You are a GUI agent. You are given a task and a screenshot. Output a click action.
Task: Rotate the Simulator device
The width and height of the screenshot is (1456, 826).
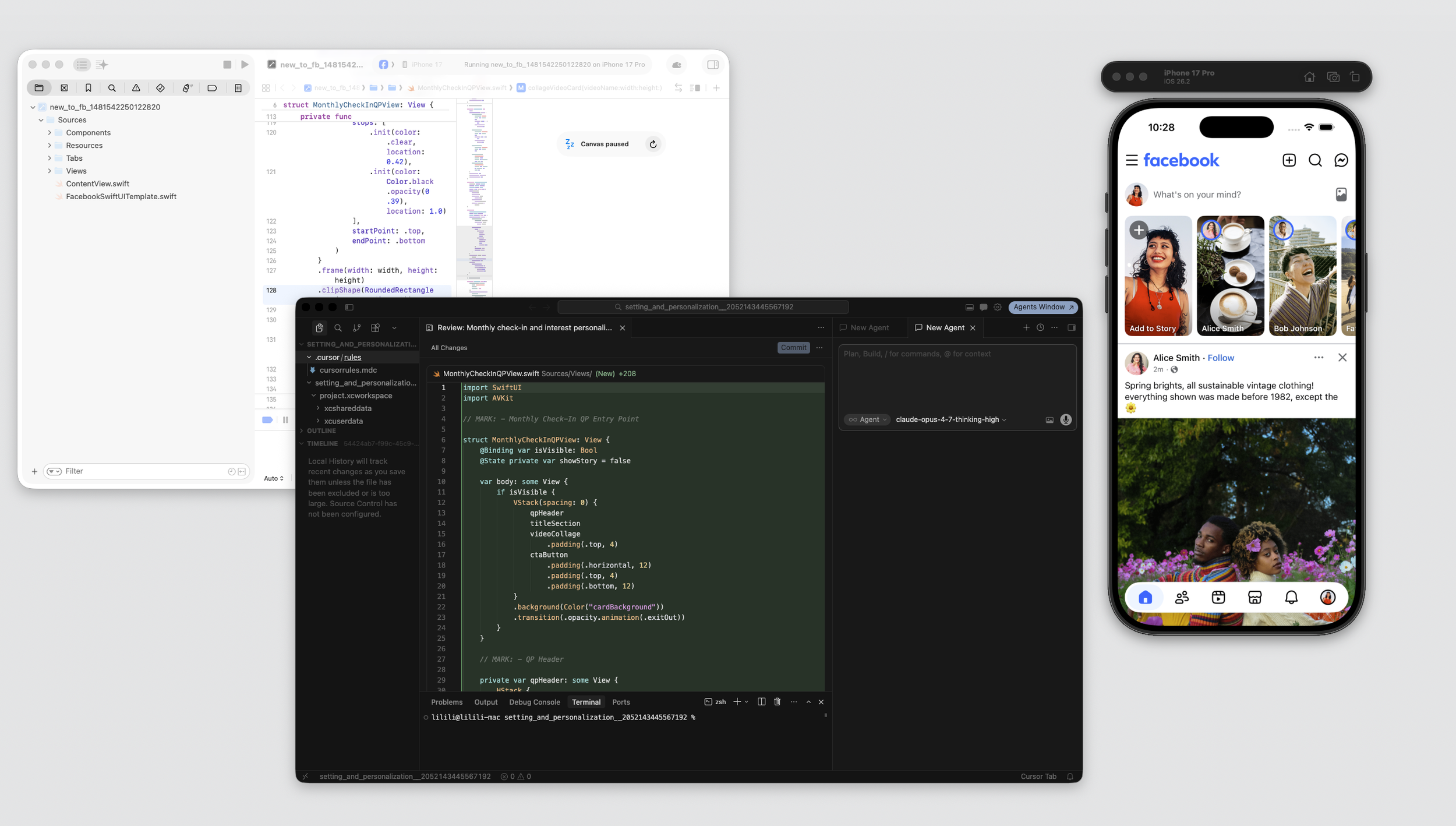pos(1355,77)
